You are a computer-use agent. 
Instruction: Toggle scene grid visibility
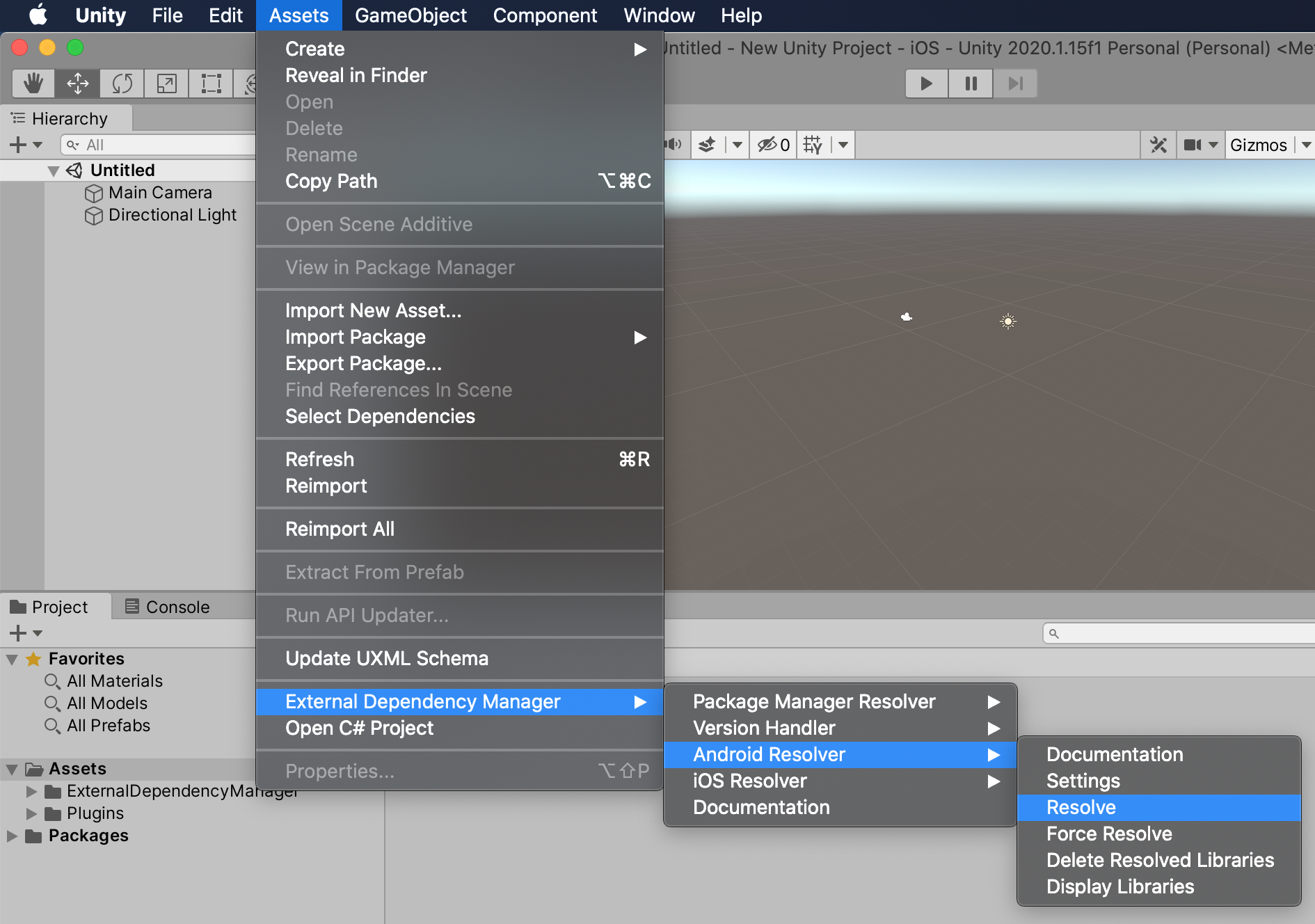point(813,145)
